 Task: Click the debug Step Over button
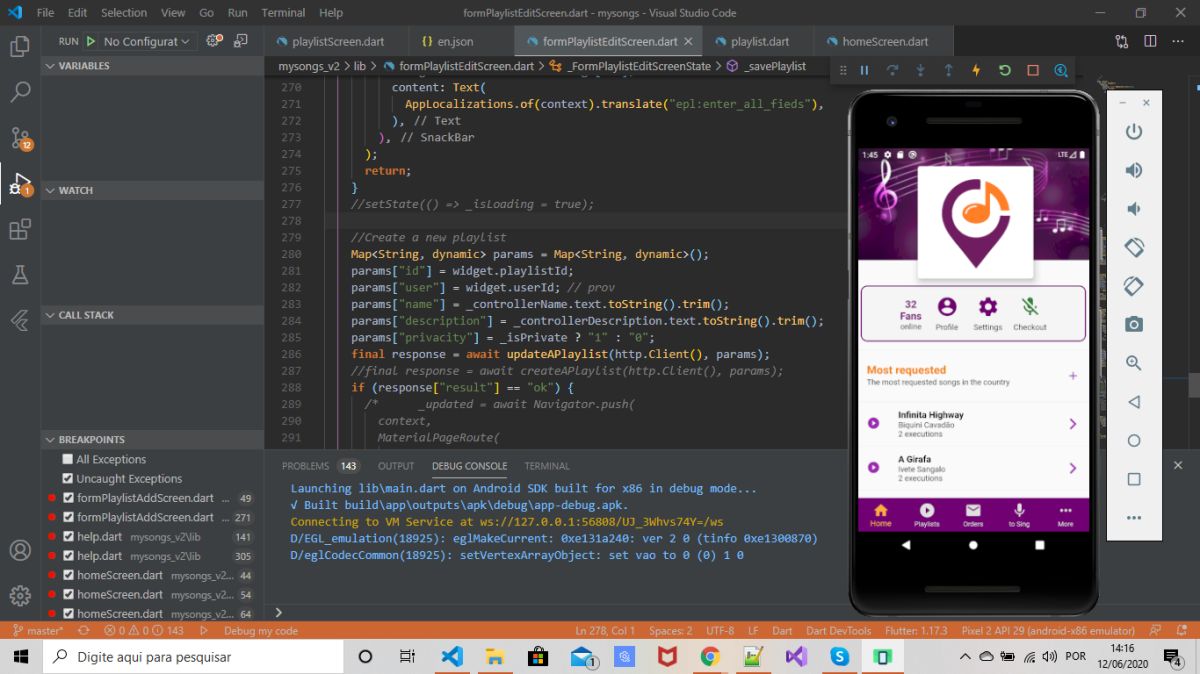point(892,70)
